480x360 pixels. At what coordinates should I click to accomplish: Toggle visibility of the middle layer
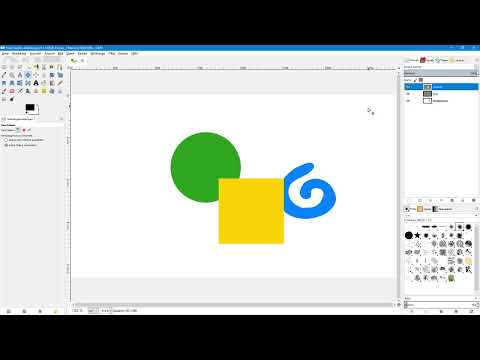(408, 94)
